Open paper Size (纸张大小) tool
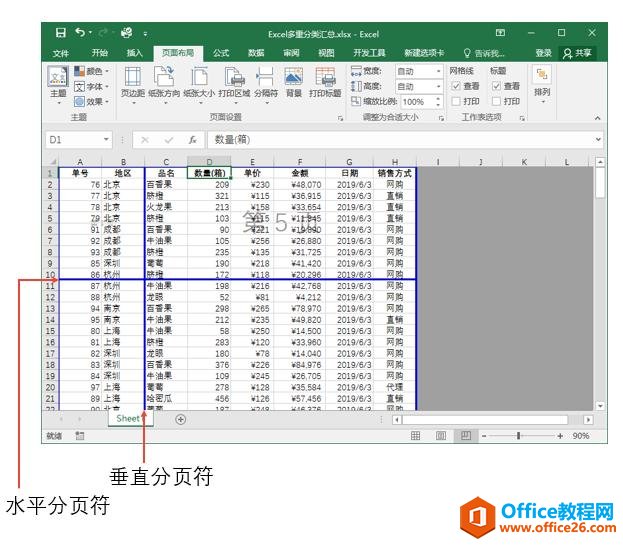 point(199,86)
